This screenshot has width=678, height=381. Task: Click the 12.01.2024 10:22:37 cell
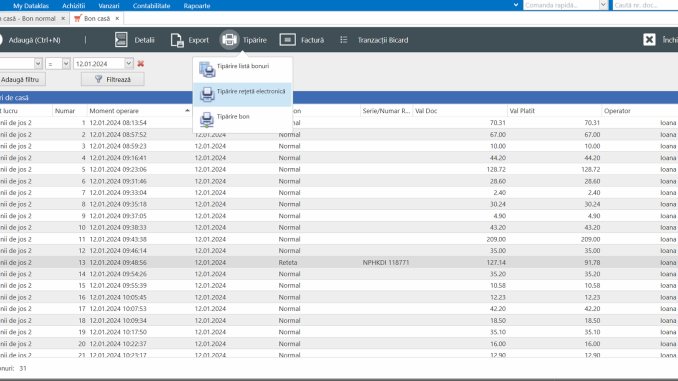pyautogui.click(x=118, y=343)
